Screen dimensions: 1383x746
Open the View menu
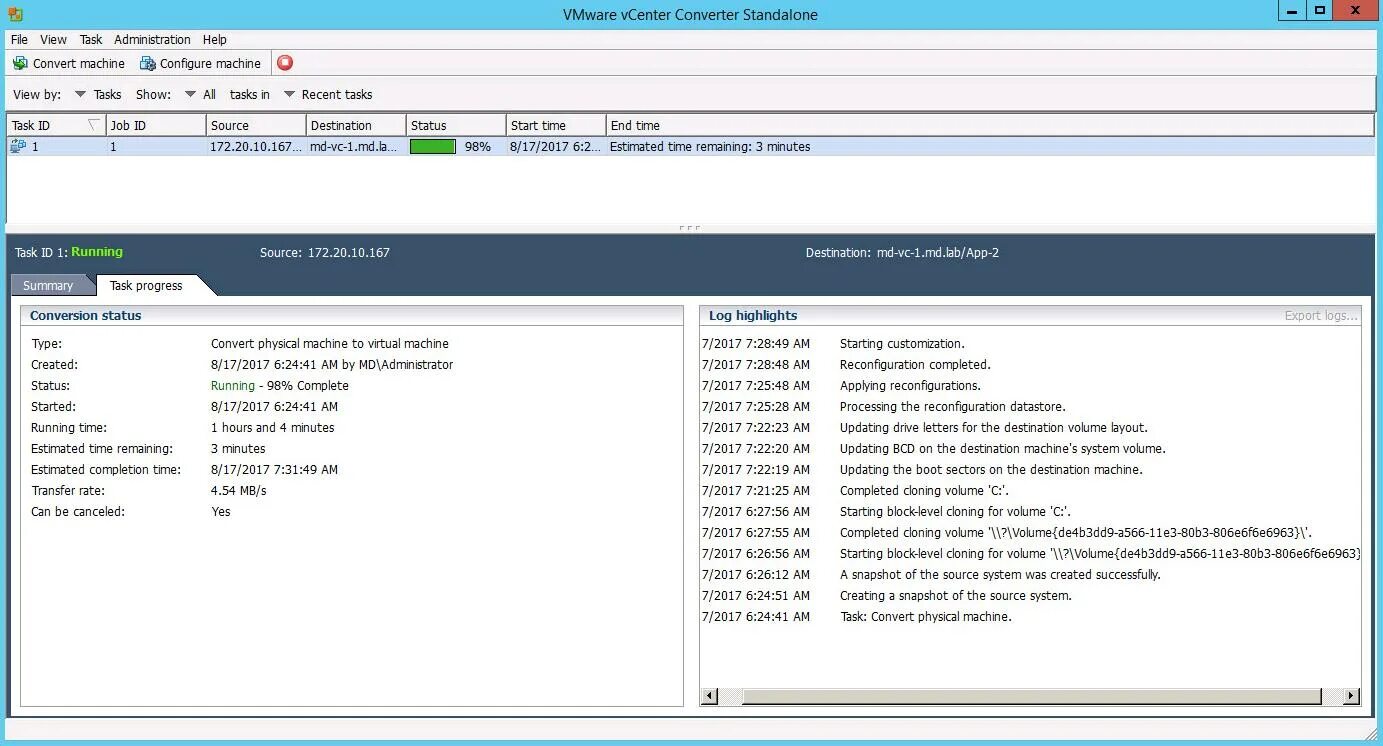pos(53,40)
